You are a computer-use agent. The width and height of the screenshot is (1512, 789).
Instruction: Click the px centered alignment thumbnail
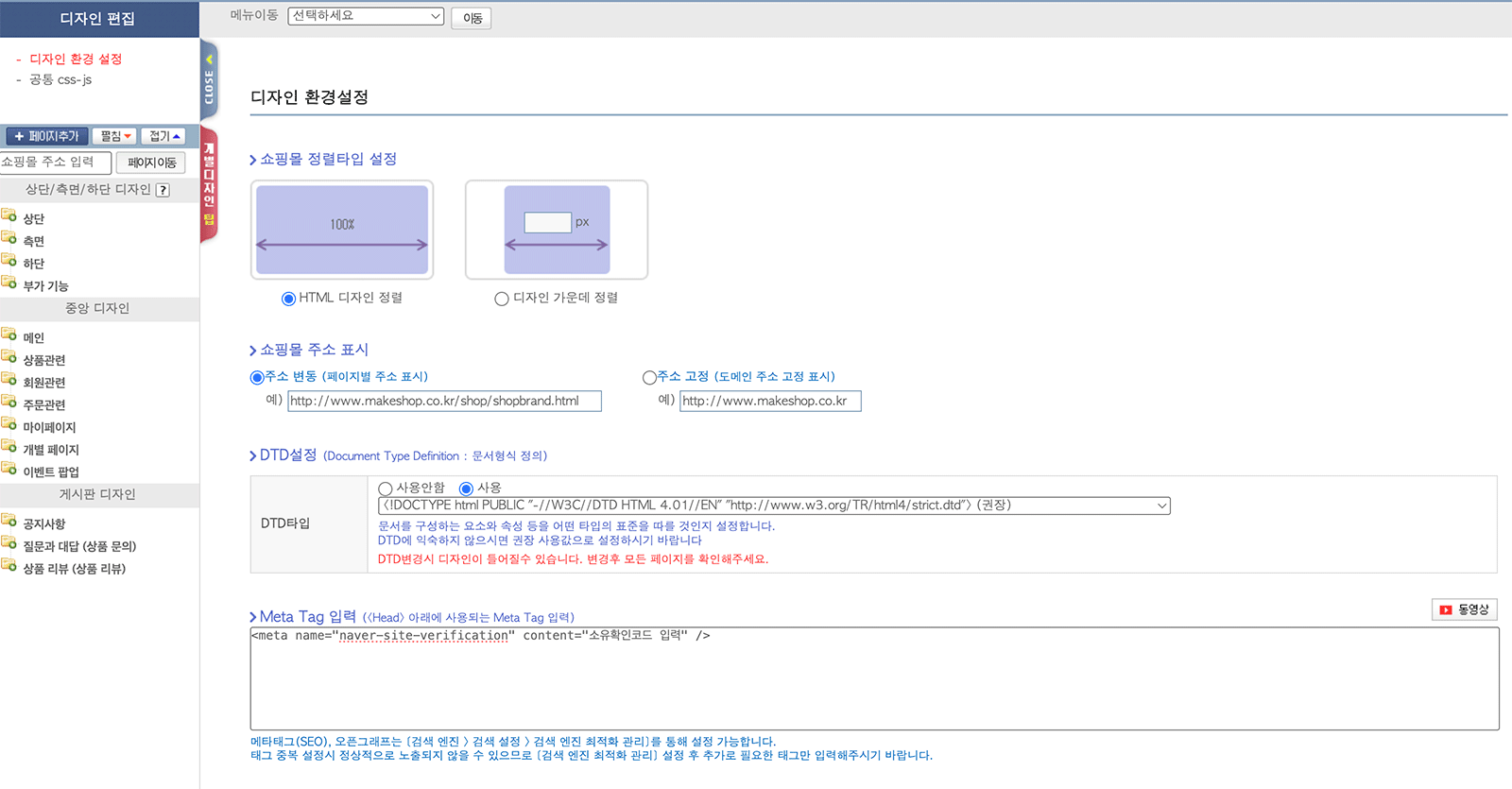point(557,230)
